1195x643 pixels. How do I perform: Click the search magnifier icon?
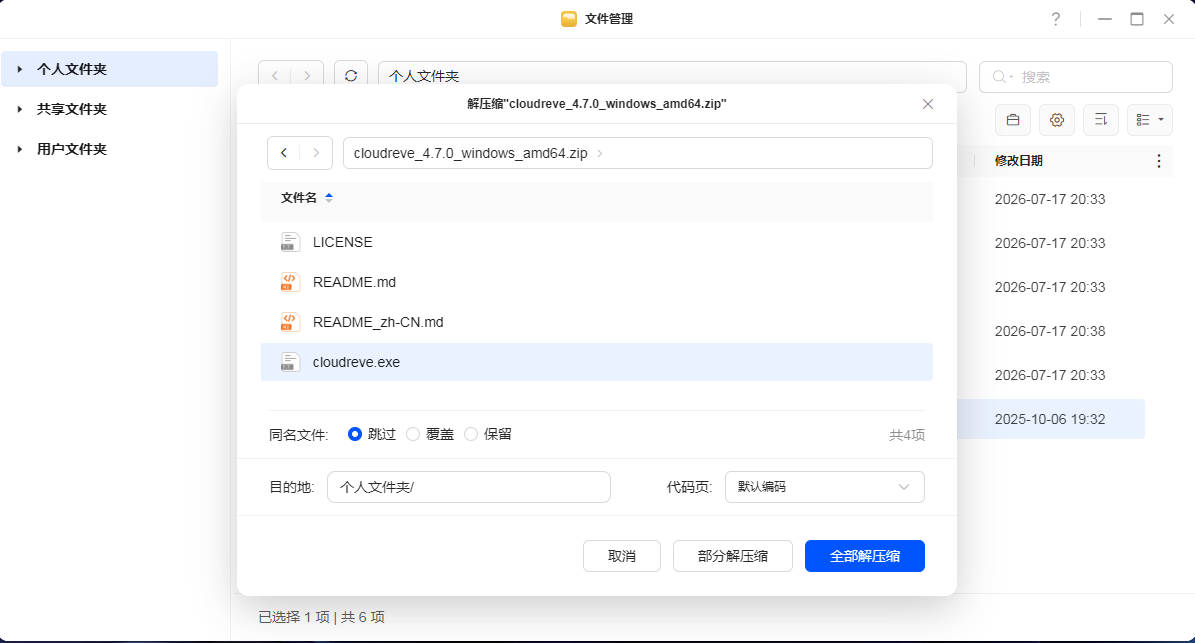tap(998, 77)
